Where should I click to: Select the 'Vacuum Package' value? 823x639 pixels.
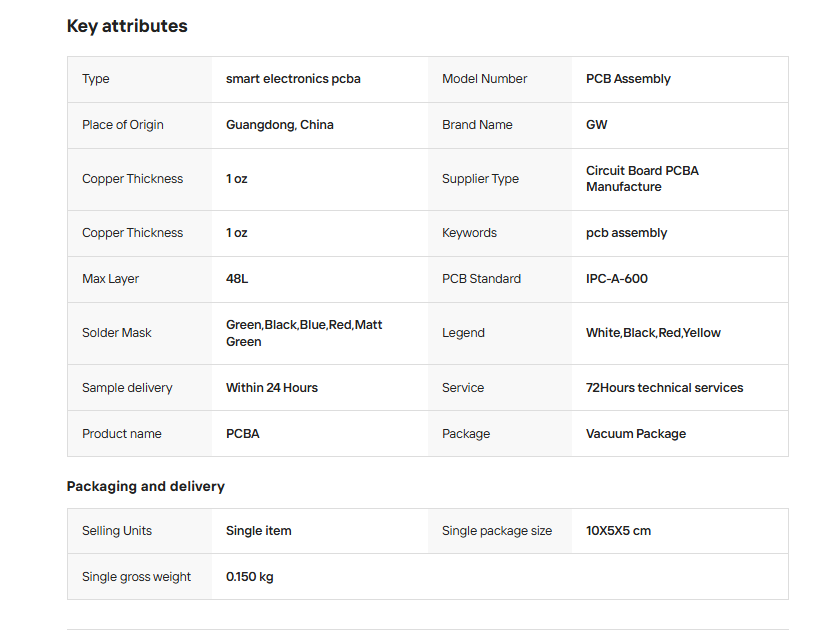(636, 434)
